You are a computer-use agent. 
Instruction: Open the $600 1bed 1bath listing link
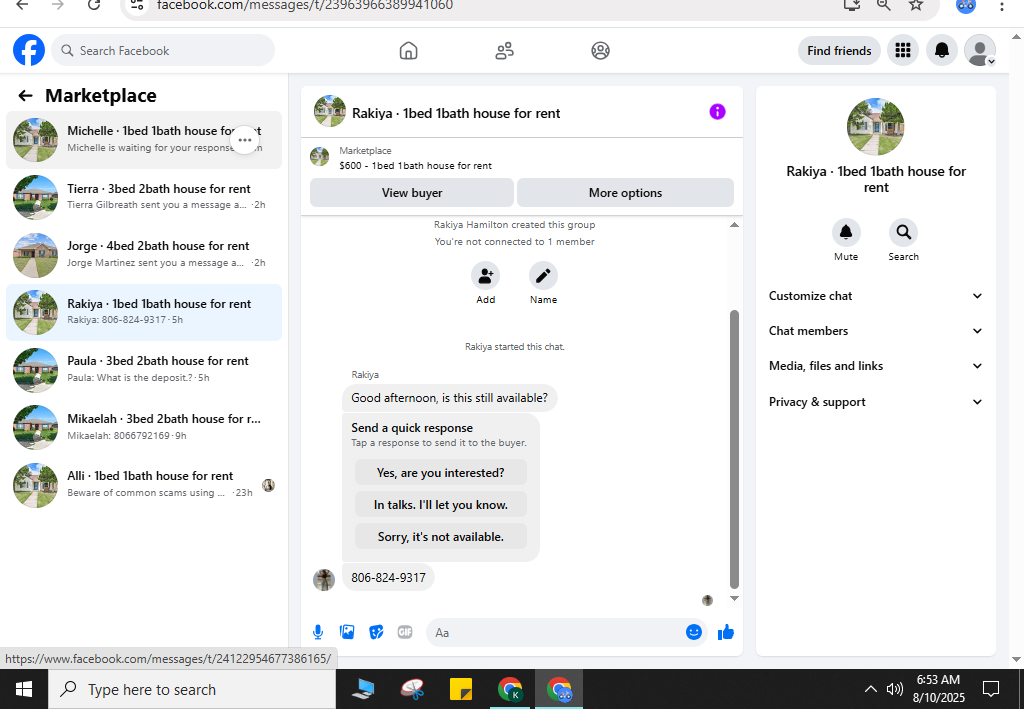coord(415,166)
